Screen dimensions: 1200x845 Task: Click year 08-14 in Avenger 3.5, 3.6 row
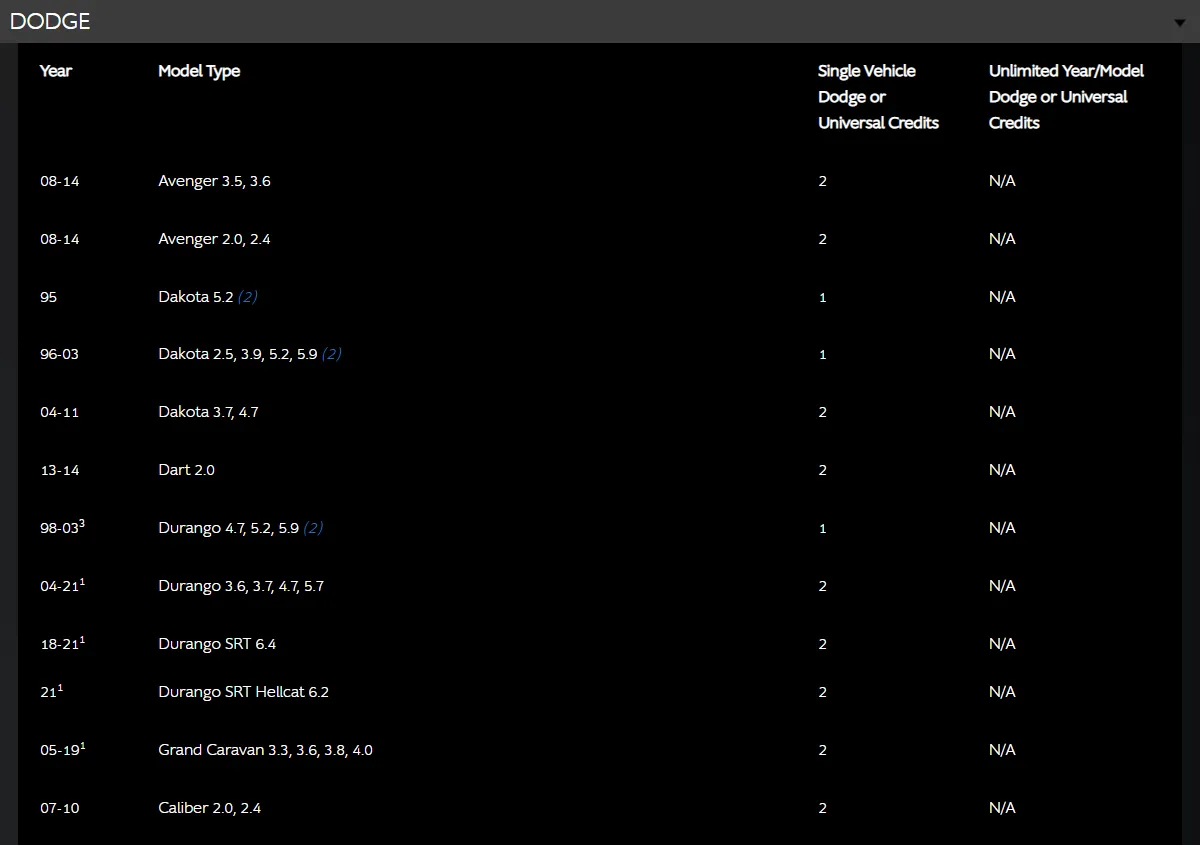click(59, 181)
